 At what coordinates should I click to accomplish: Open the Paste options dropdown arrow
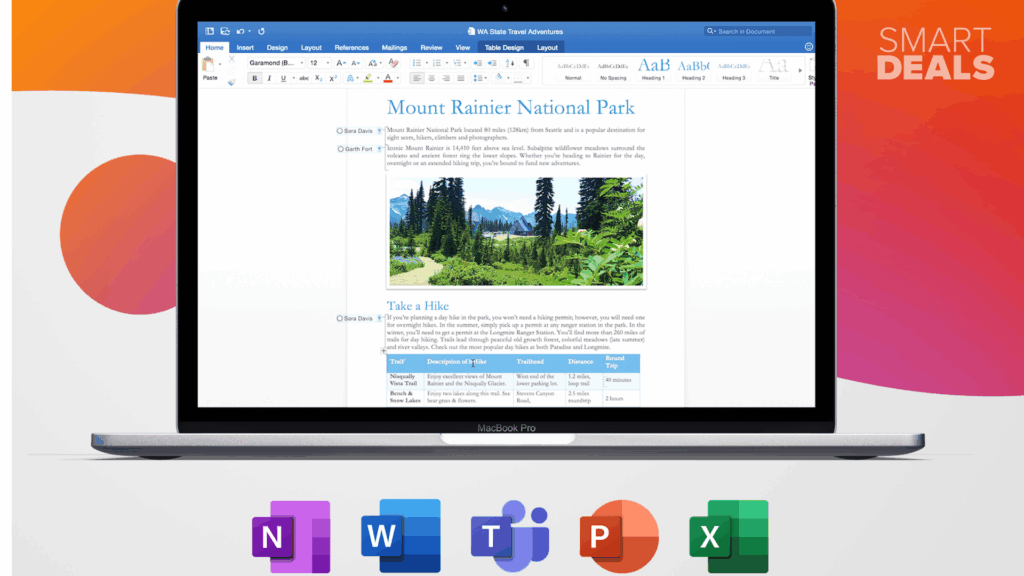tap(220, 64)
